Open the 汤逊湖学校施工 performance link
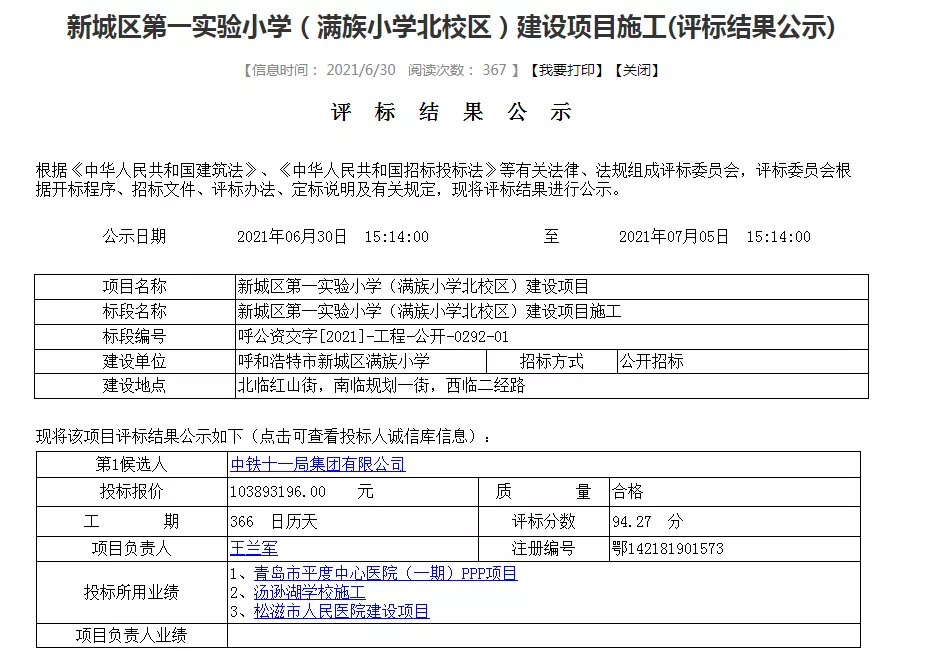 point(309,592)
